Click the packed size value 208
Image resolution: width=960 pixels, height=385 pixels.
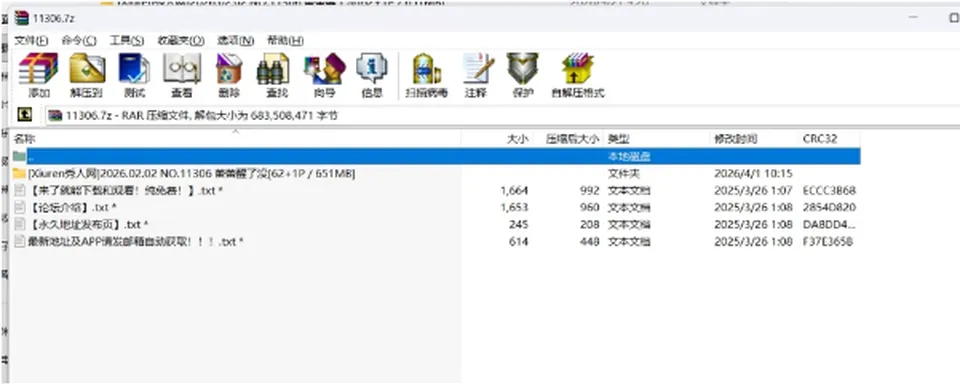pos(589,225)
